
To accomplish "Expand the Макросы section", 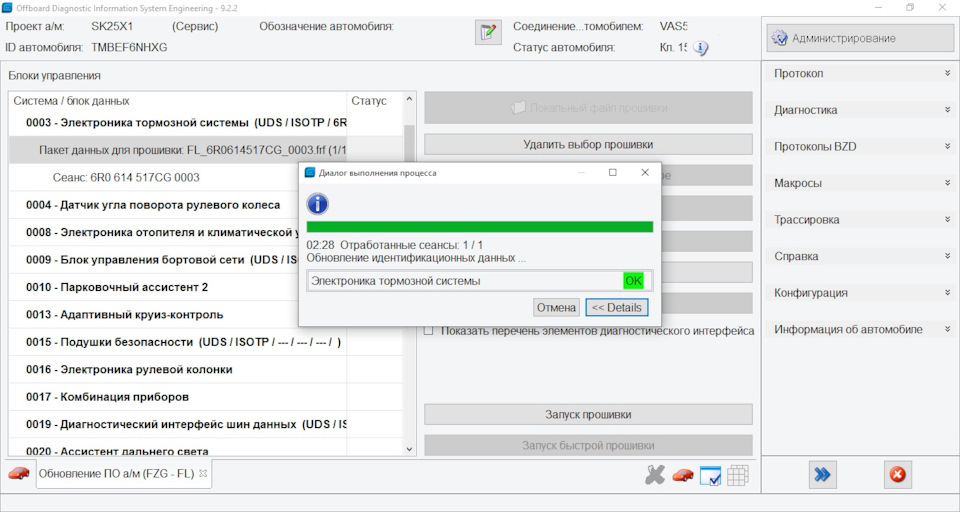I will 861,183.
